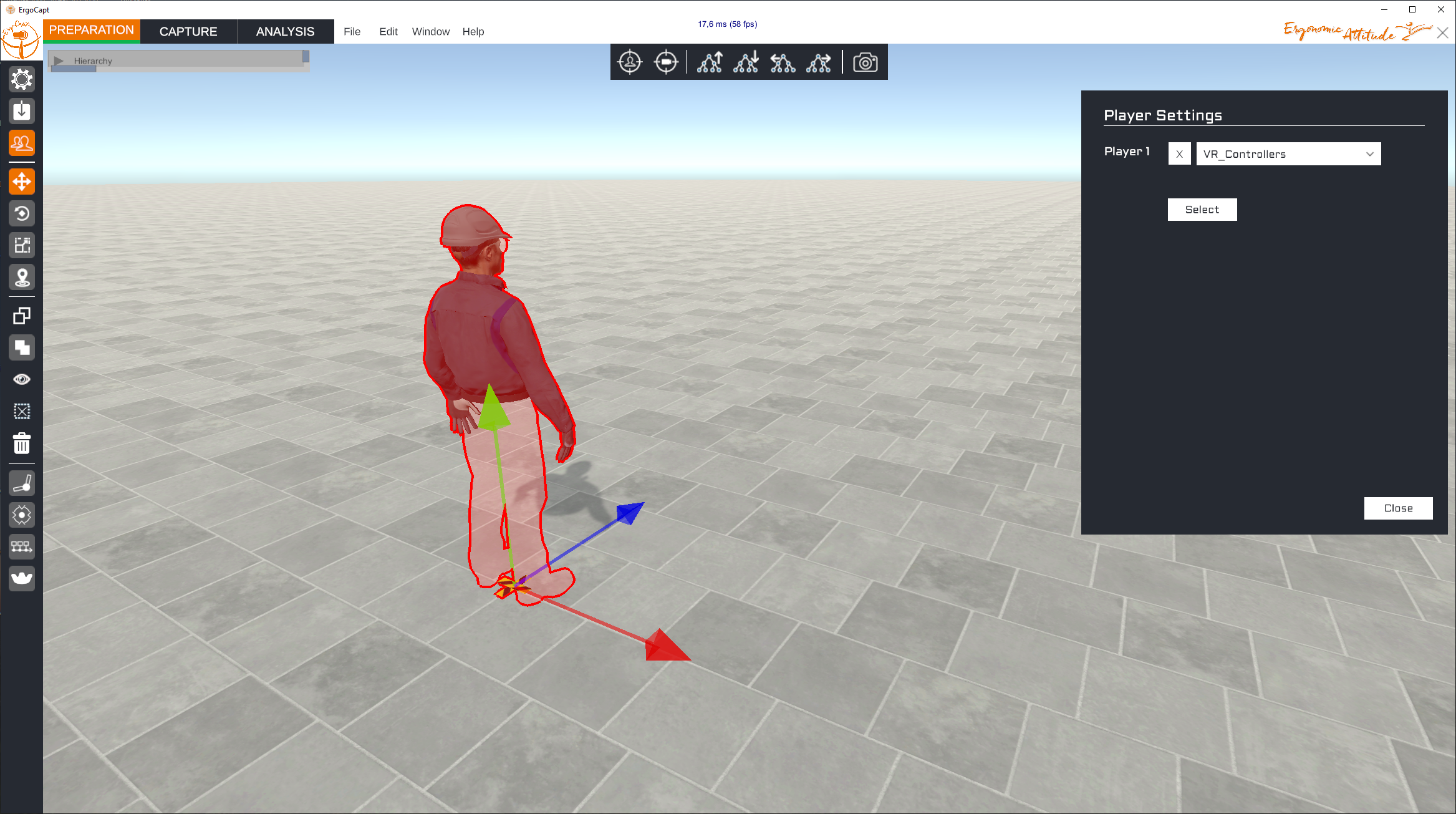
Task: Activate the move four-arrow tool
Action: pos(22,182)
